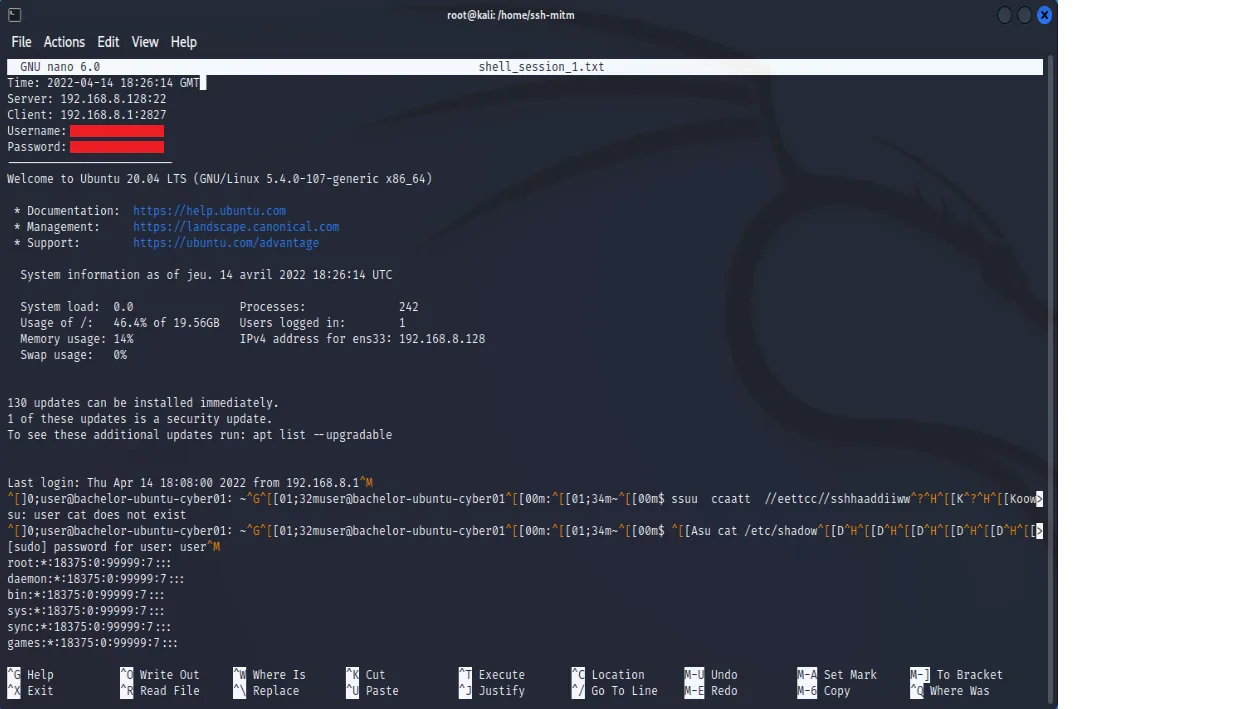The height and width of the screenshot is (709, 1237).
Task: Click the Time: 2022-04-14 line
Action: pos(103,83)
